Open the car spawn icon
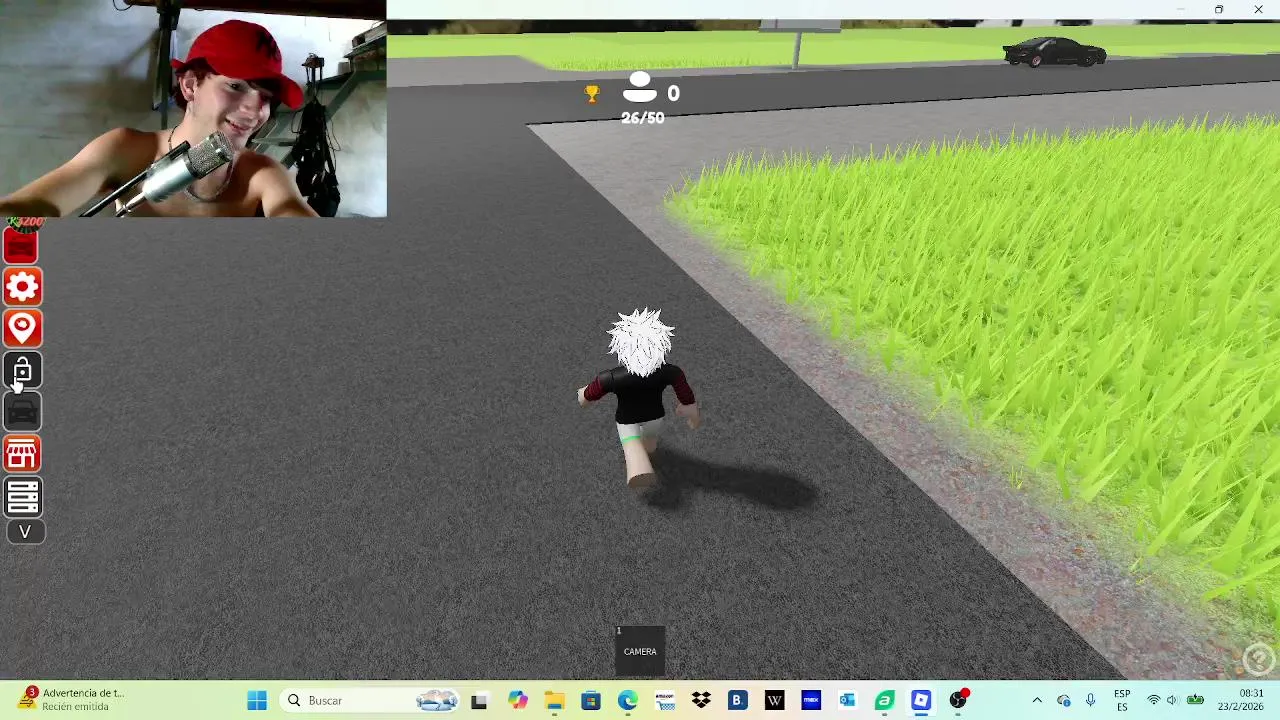Screen dimensions: 1280x720 click(23, 412)
